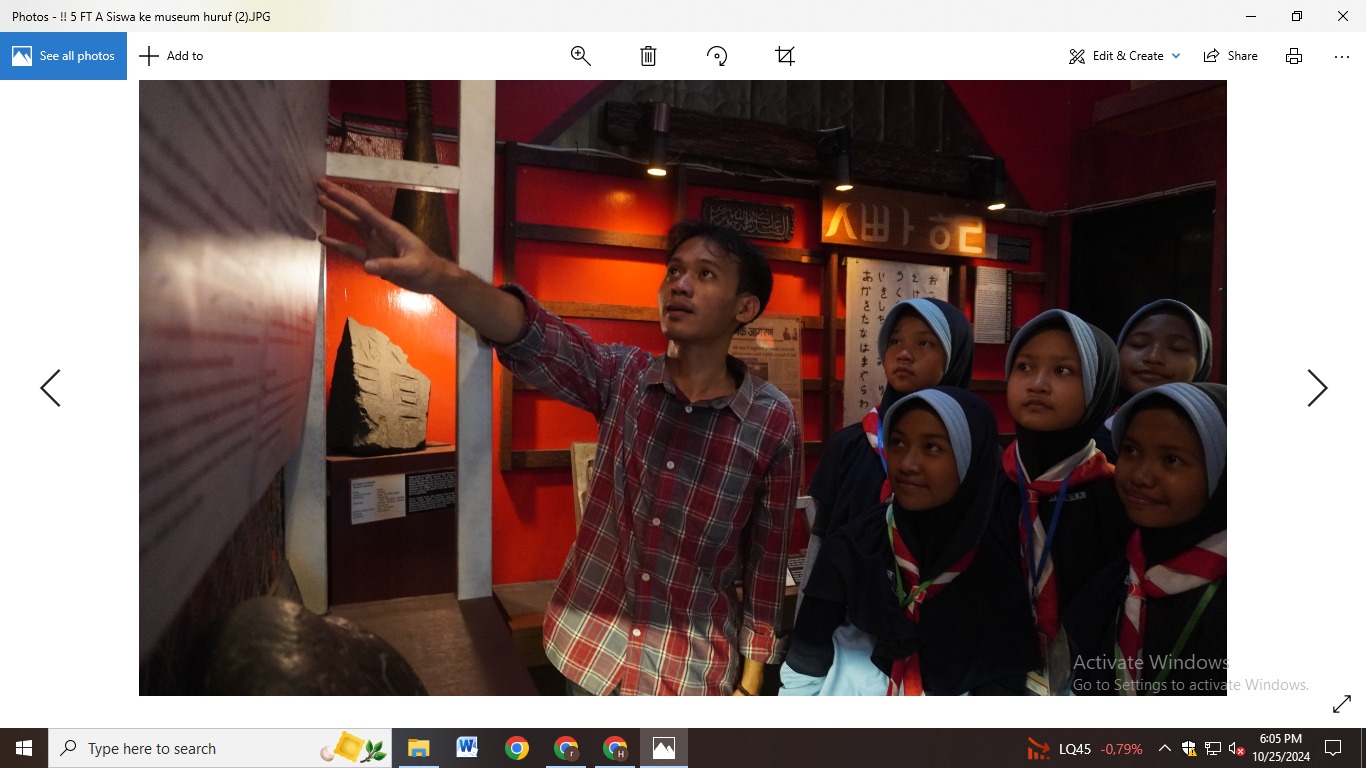Restore down the Photos window

pos(1297,16)
